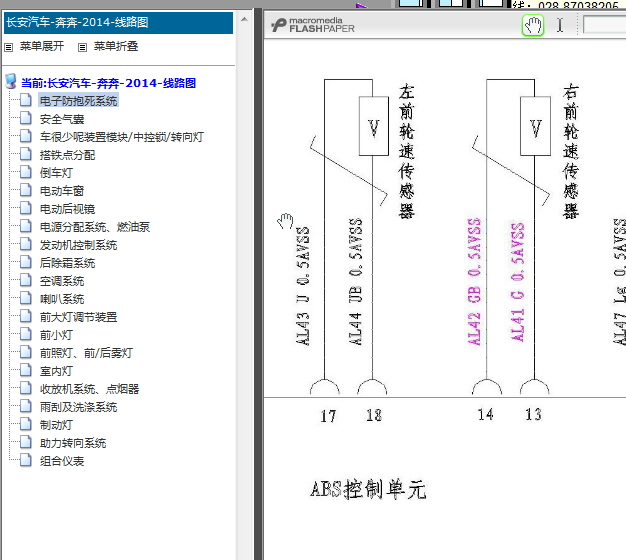The height and width of the screenshot is (560, 626).
Task: Click magenta wire label AL41 G 0.5AVSS
Action: point(517,282)
